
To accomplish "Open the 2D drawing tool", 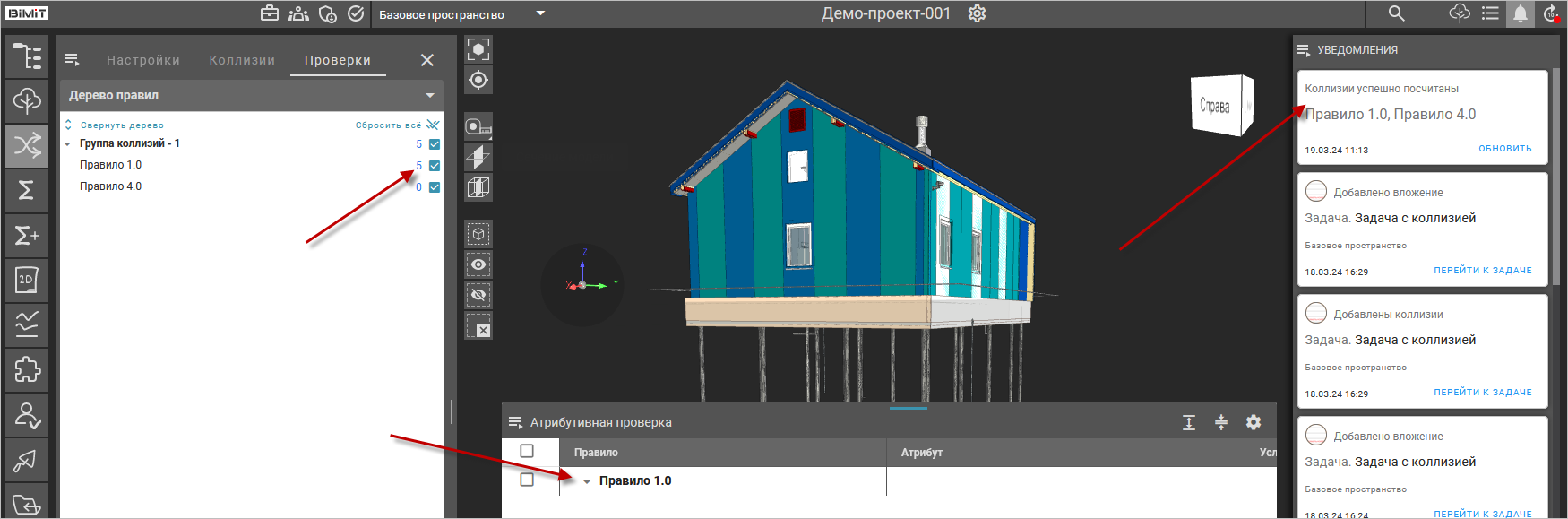I will click(27, 280).
